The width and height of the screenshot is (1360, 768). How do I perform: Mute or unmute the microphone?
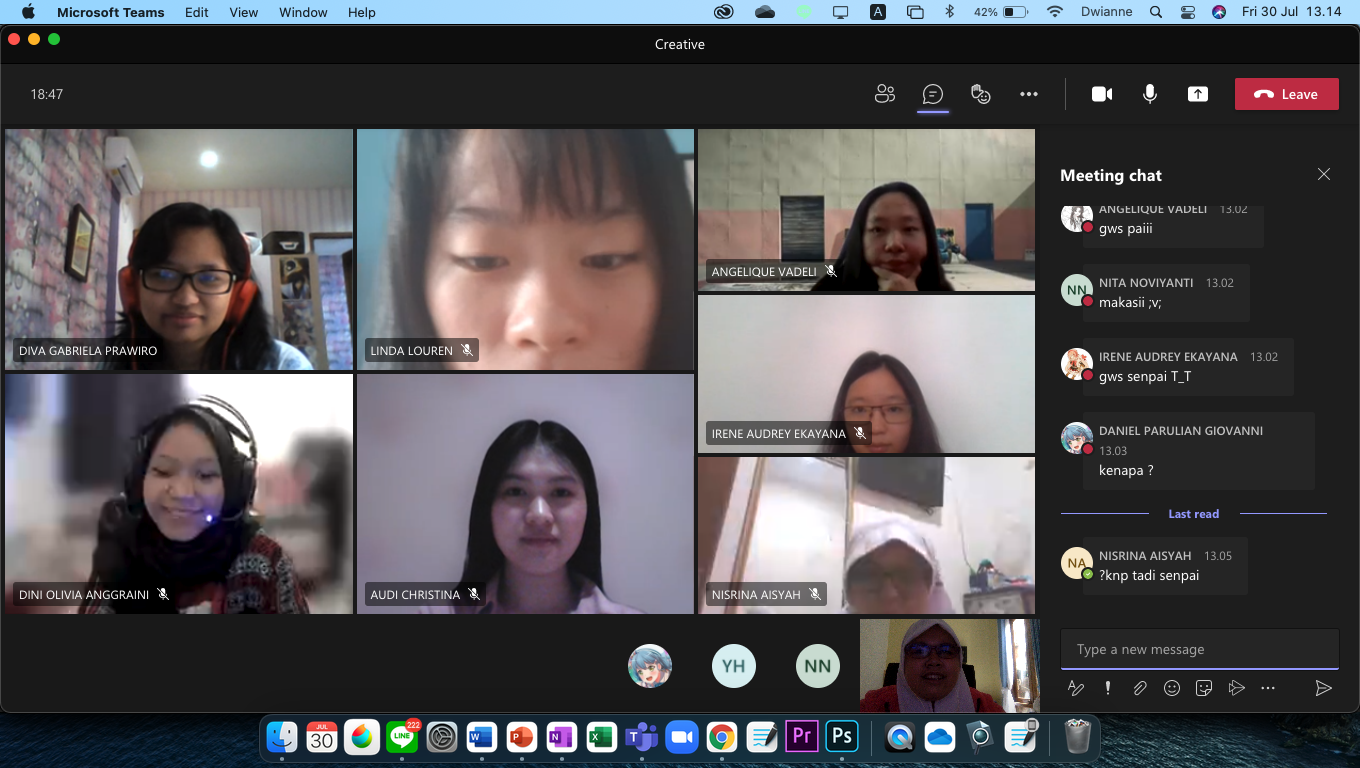pos(1150,94)
